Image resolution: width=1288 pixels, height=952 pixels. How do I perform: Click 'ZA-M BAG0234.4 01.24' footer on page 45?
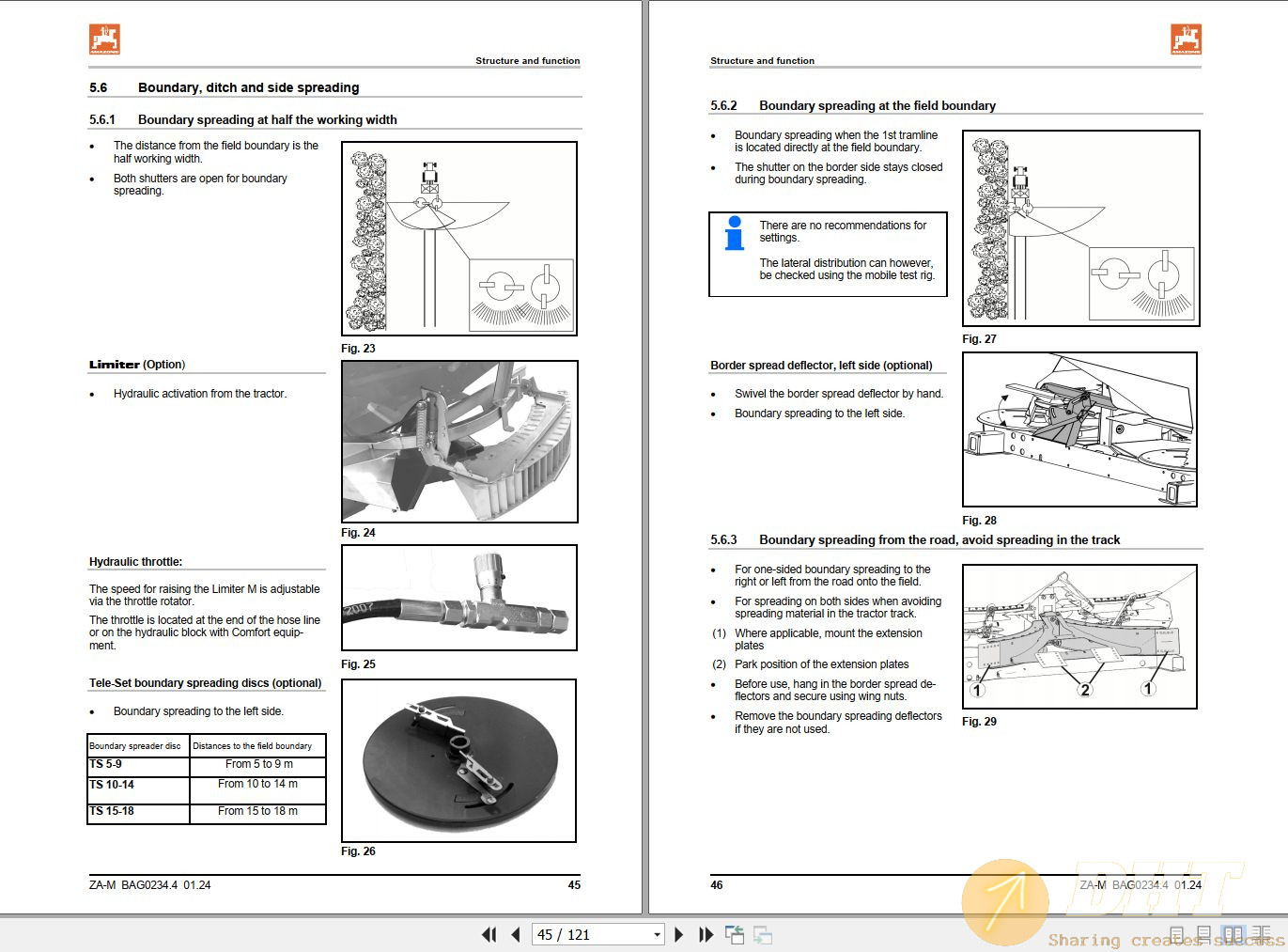tap(150, 885)
